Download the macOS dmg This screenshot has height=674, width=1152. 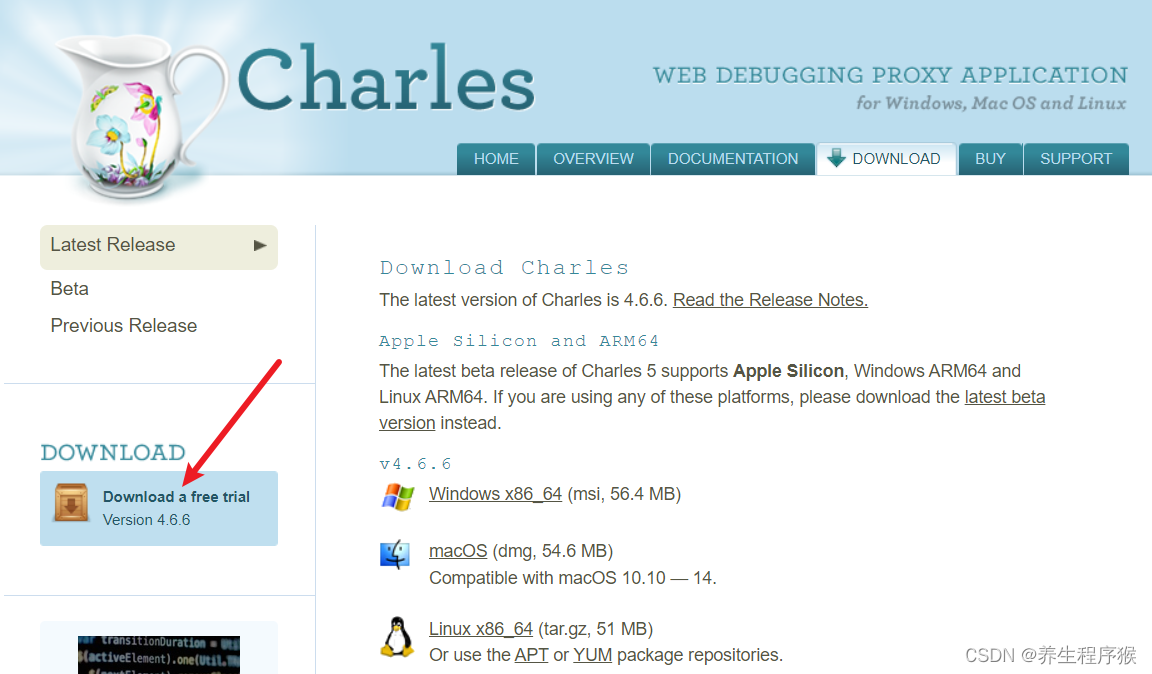[x=458, y=551]
